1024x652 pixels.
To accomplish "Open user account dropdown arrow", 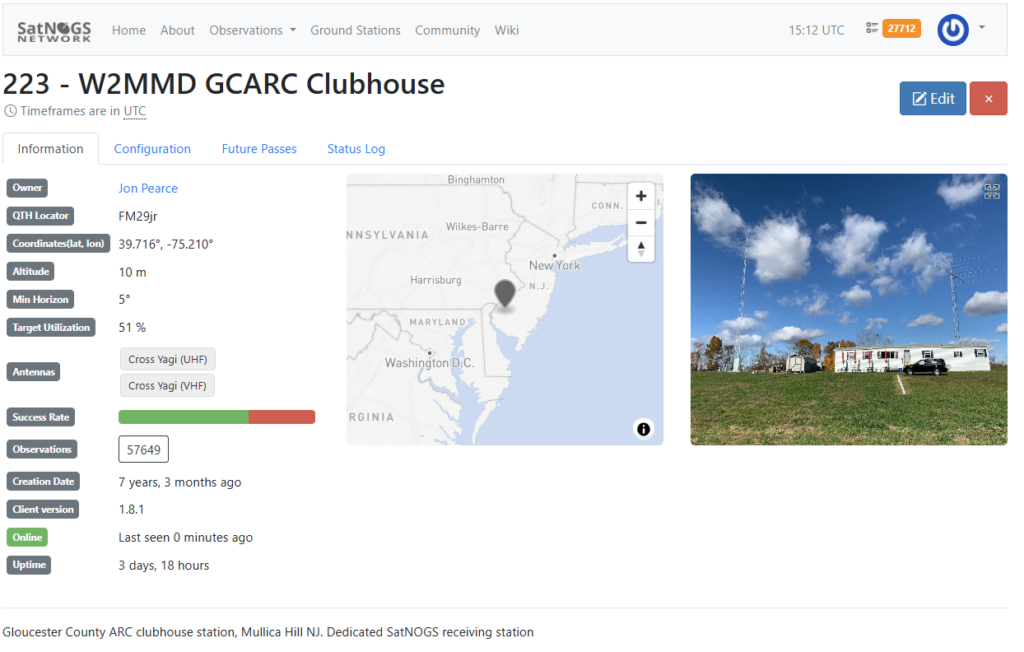I will coord(982,28).
